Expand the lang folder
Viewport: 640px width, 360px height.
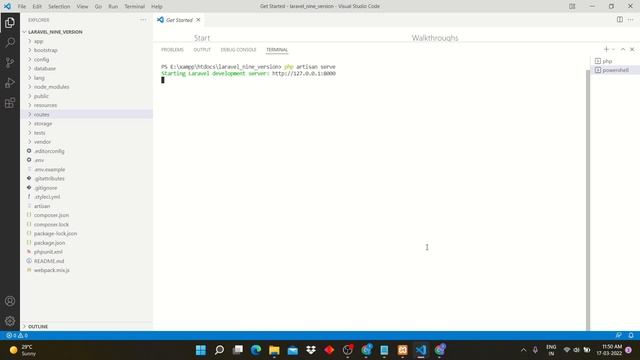click(x=87, y=78)
